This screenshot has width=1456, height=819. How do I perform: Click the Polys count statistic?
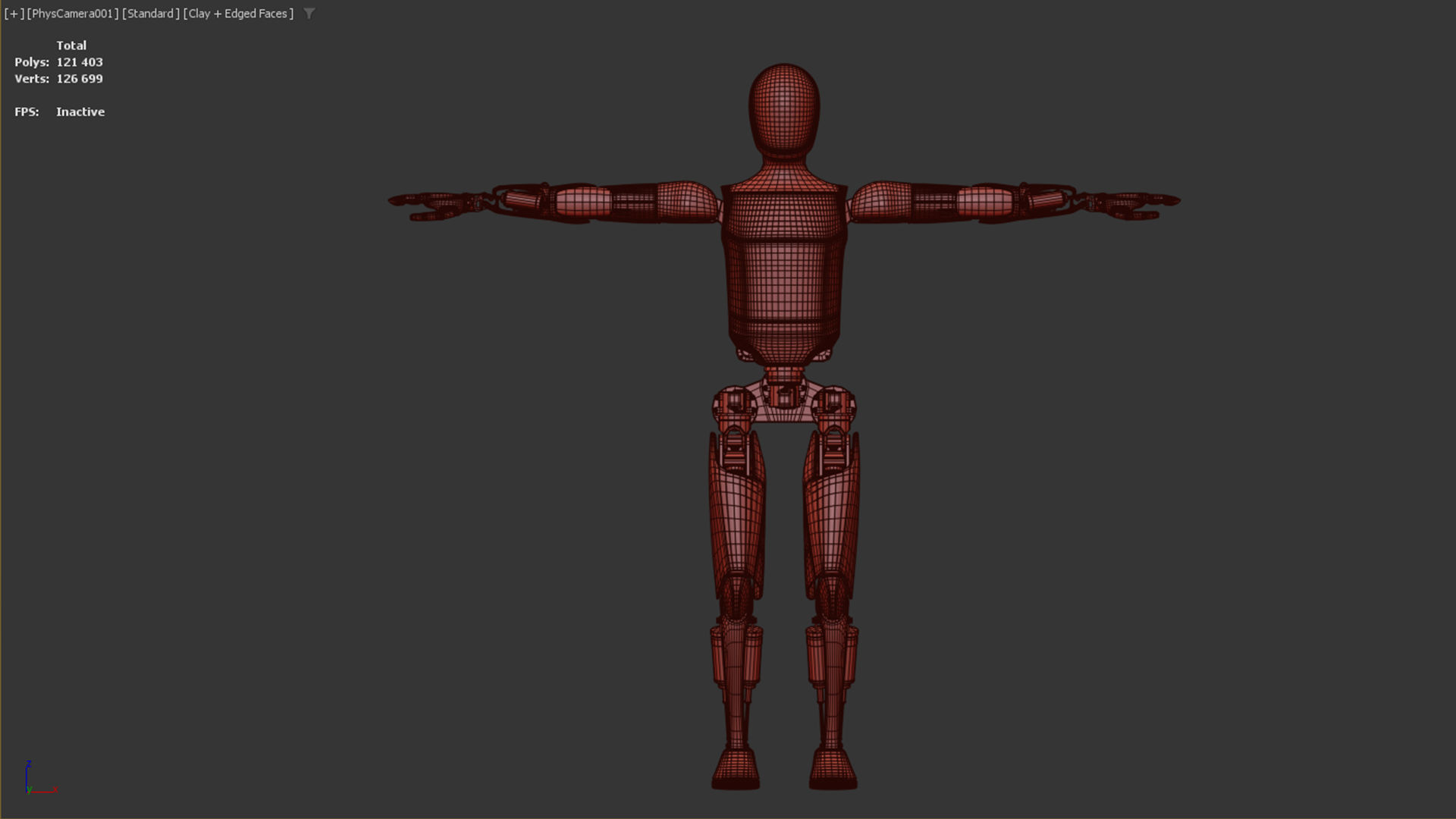coord(79,62)
